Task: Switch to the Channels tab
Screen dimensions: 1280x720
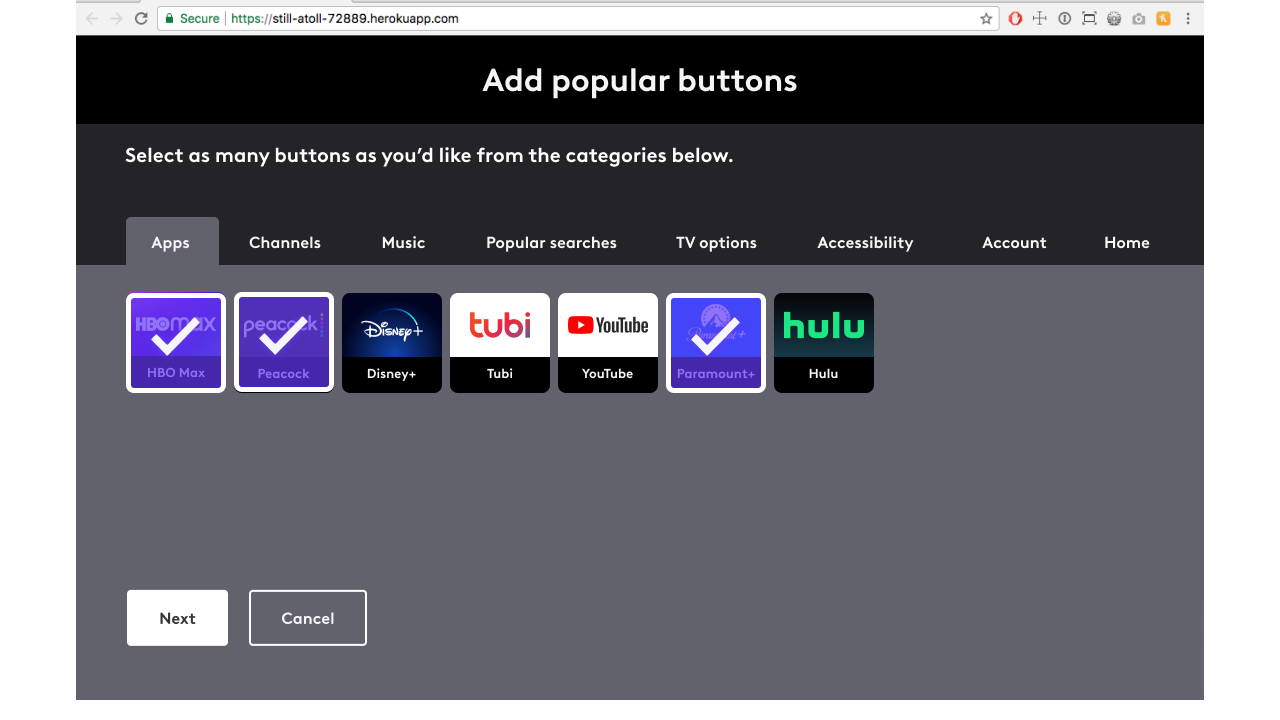Action: pos(285,242)
